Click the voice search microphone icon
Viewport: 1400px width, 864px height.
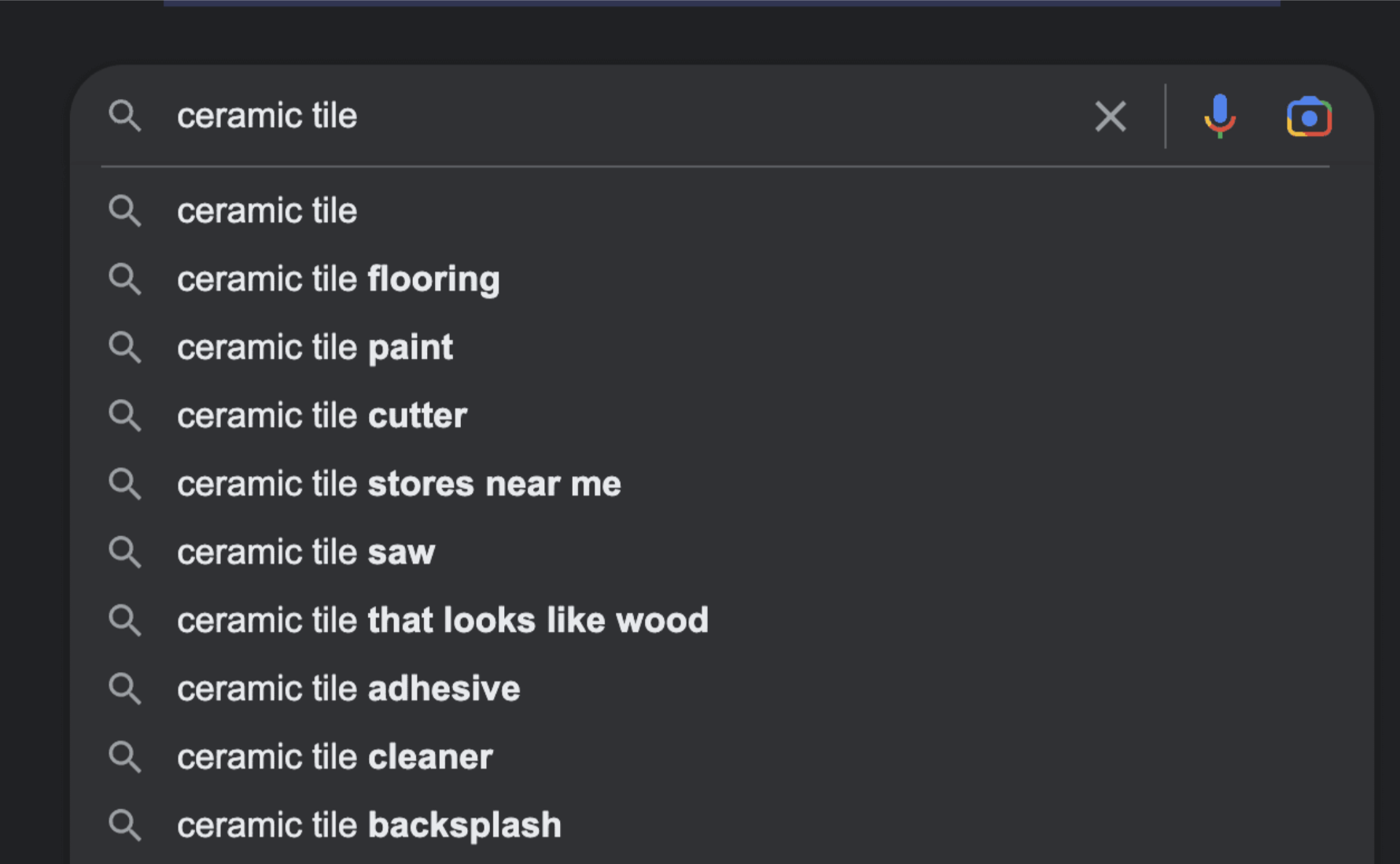(x=1219, y=116)
